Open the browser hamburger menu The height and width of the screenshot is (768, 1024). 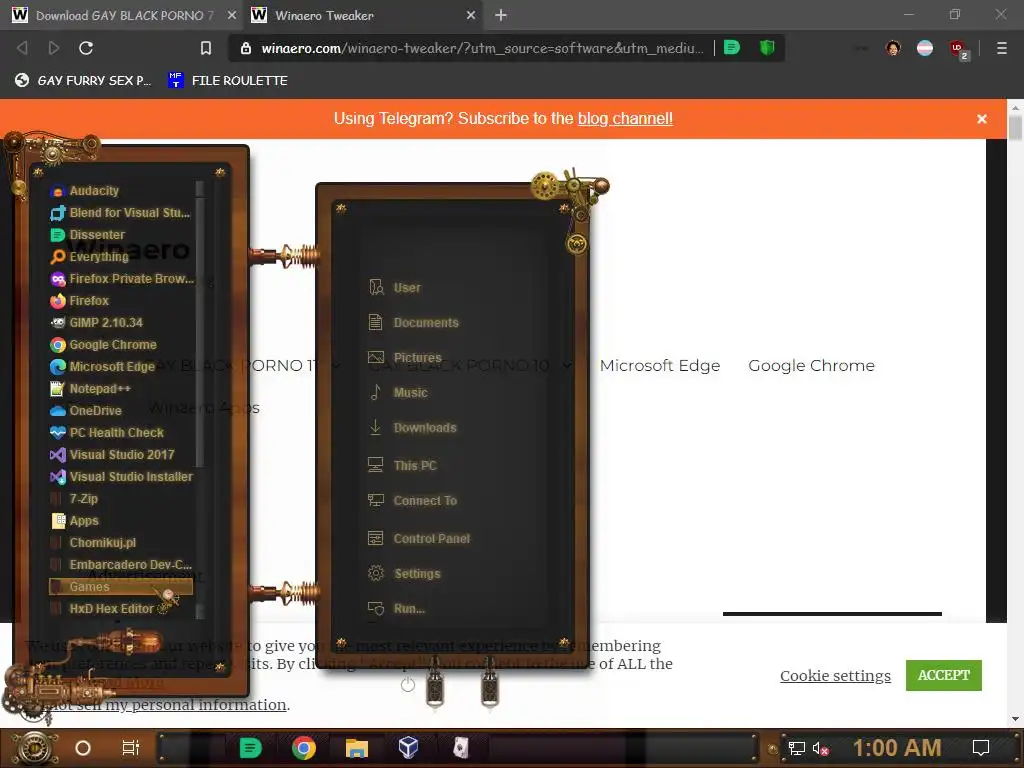1001,48
